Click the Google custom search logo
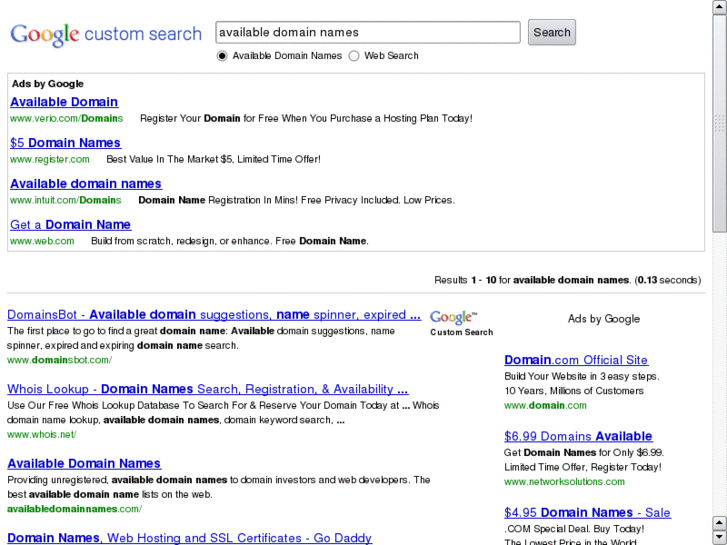Image resolution: width=727 pixels, height=545 pixels. [106, 34]
